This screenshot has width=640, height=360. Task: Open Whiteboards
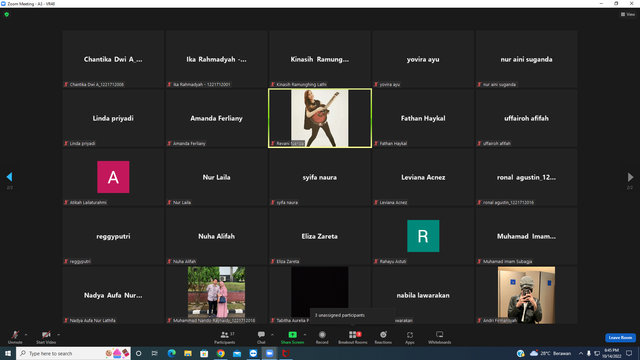click(440, 337)
